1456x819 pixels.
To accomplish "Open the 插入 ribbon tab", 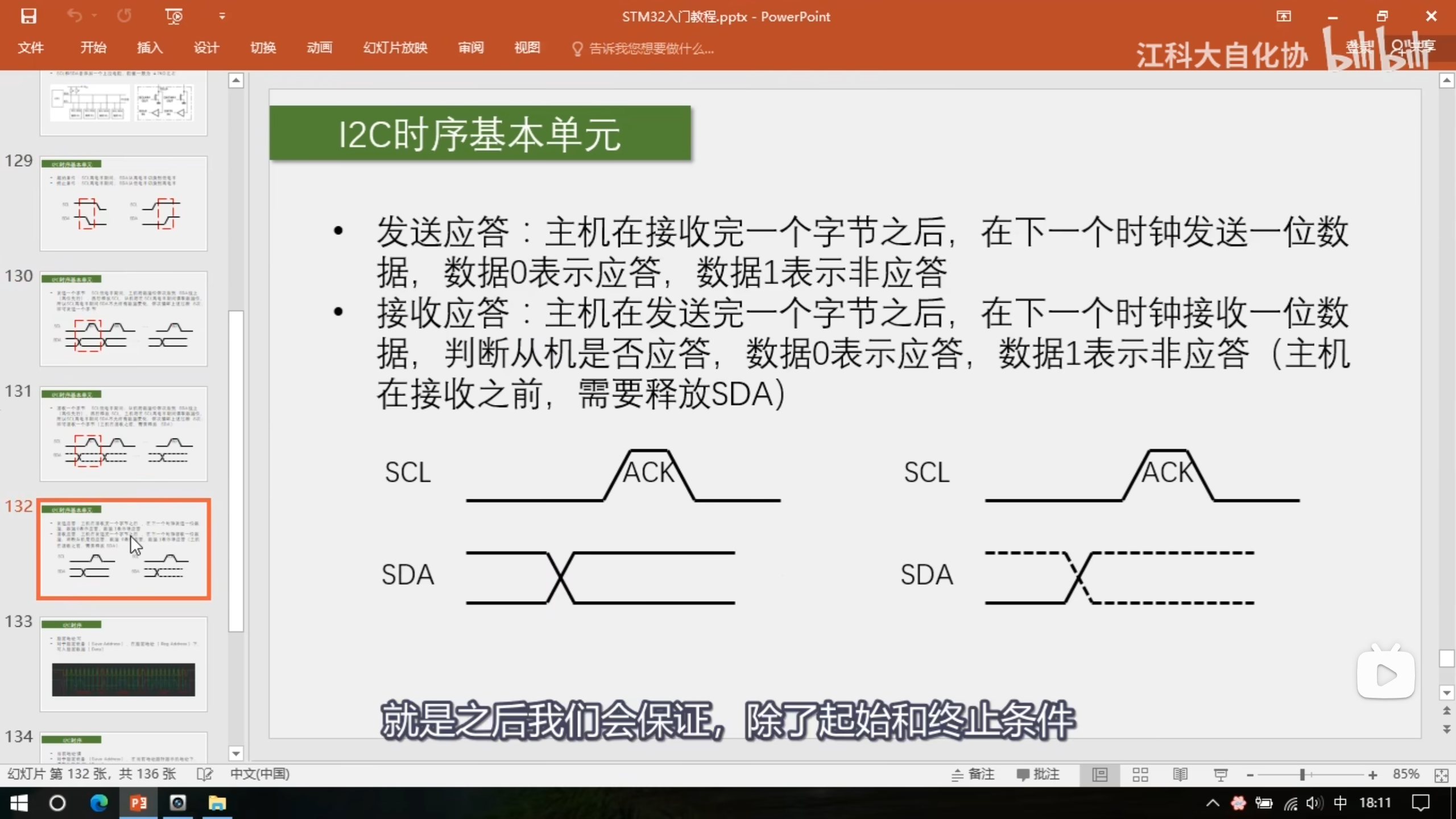I will point(150,48).
